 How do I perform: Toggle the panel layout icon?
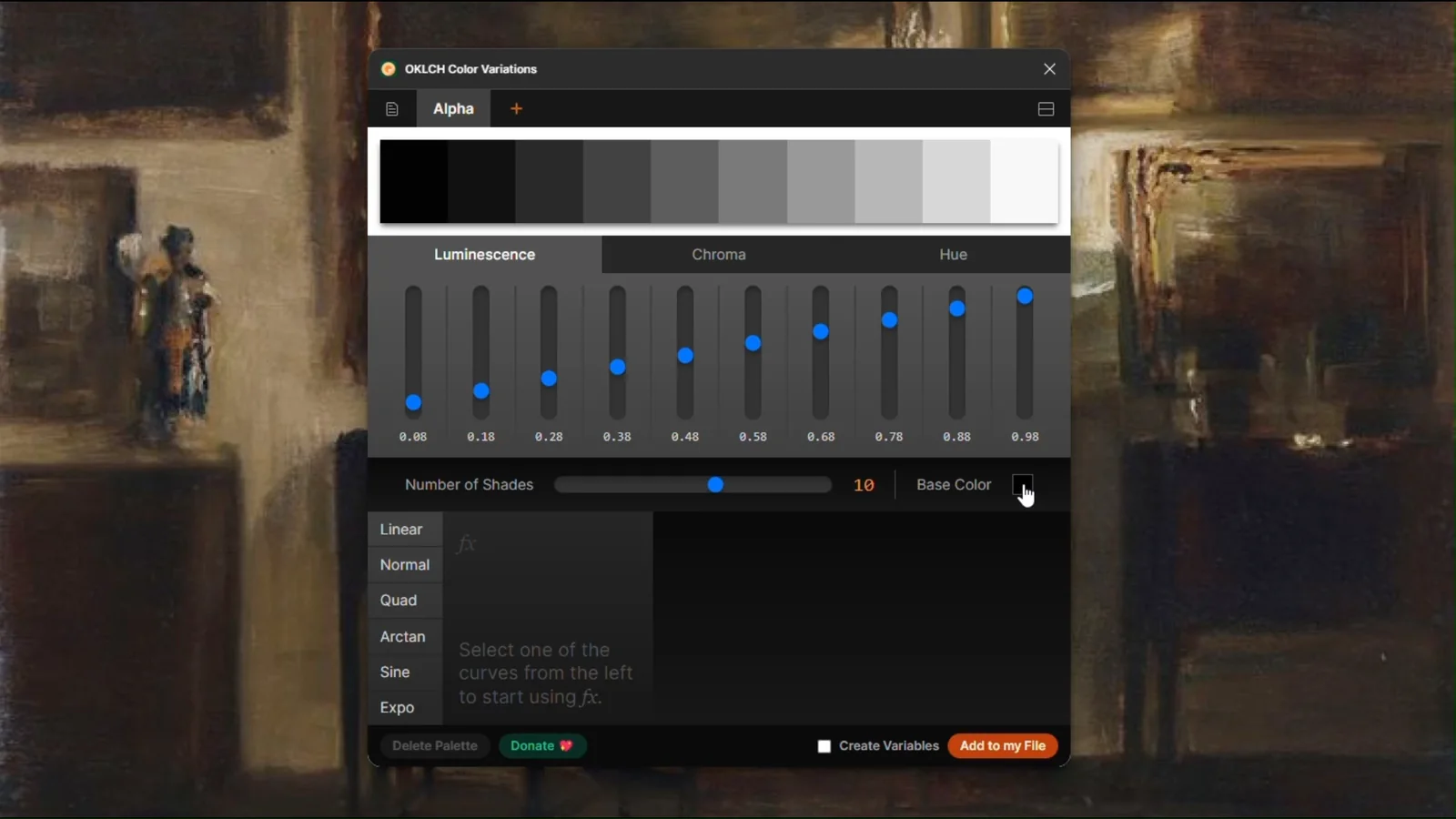1046,108
